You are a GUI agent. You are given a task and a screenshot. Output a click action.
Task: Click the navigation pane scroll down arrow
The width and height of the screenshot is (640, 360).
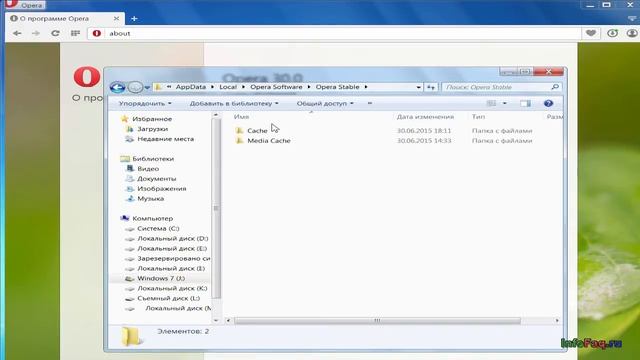pos(216,320)
